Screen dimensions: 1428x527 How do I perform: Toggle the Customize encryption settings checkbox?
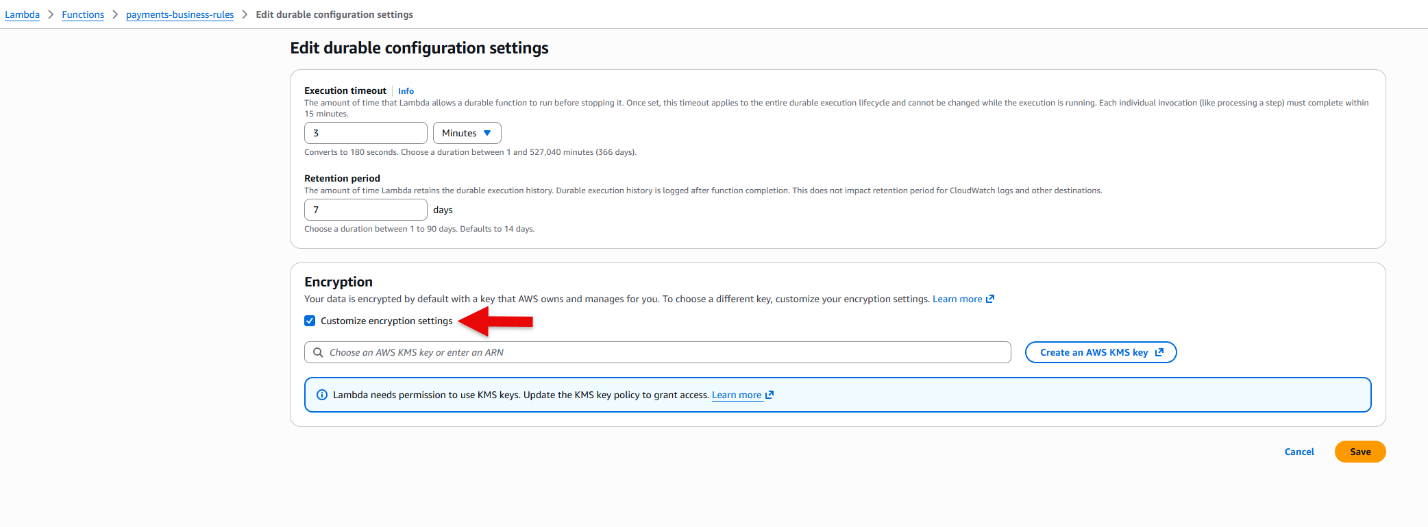pyautogui.click(x=310, y=321)
